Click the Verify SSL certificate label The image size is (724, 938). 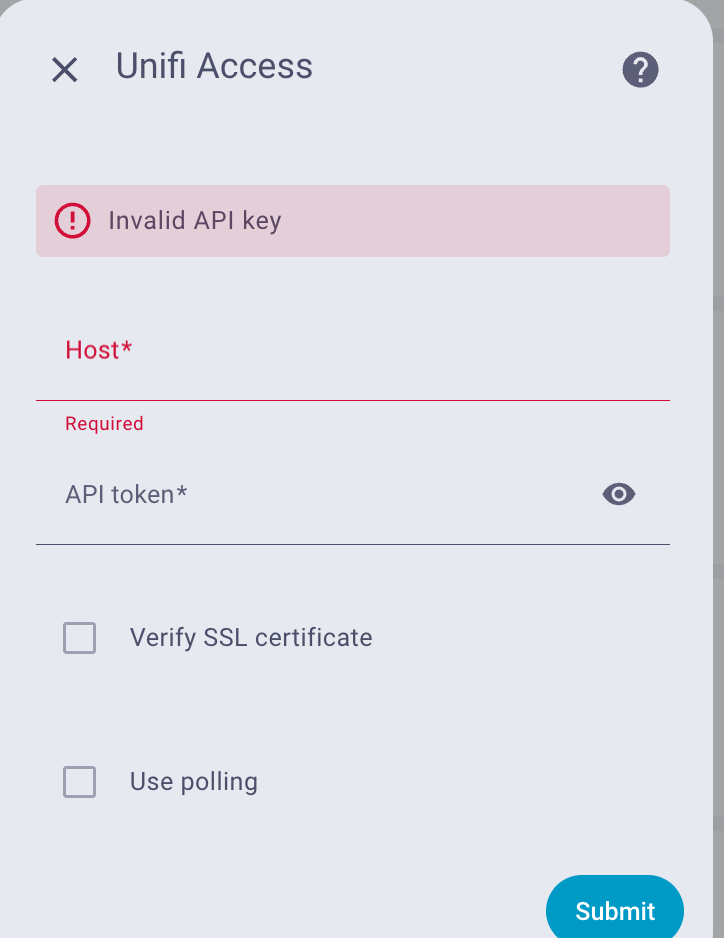(x=251, y=638)
